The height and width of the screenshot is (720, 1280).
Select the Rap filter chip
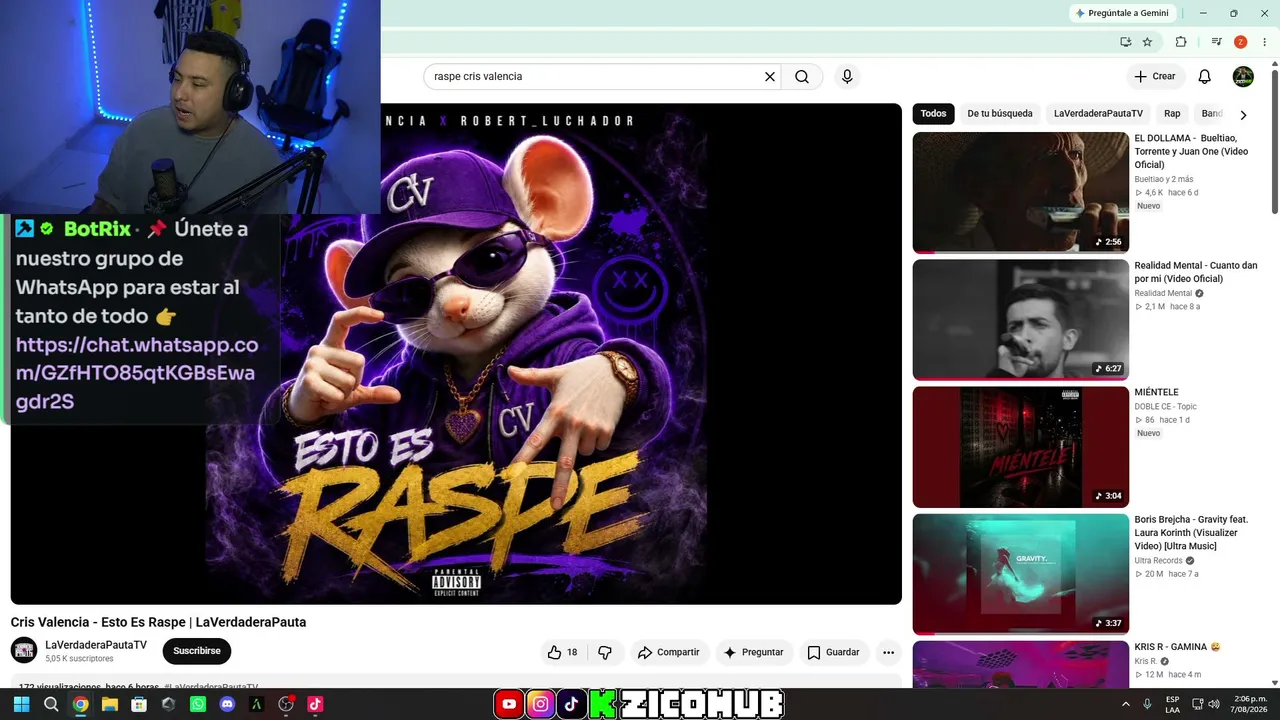pyautogui.click(x=1172, y=114)
